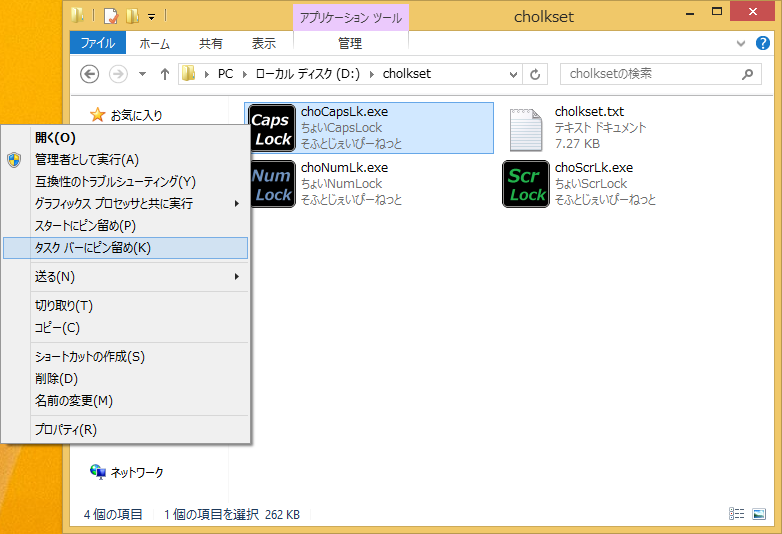Select ショートカットの作成(S)

126,356
